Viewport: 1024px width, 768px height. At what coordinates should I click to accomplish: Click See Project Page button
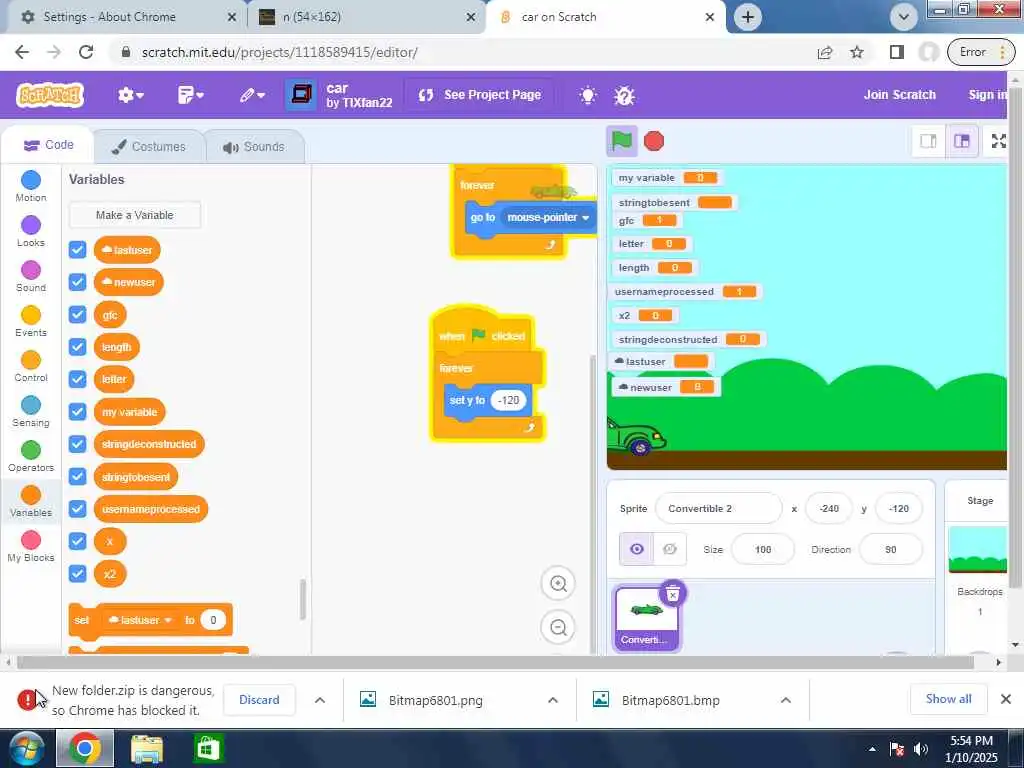click(x=480, y=95)
